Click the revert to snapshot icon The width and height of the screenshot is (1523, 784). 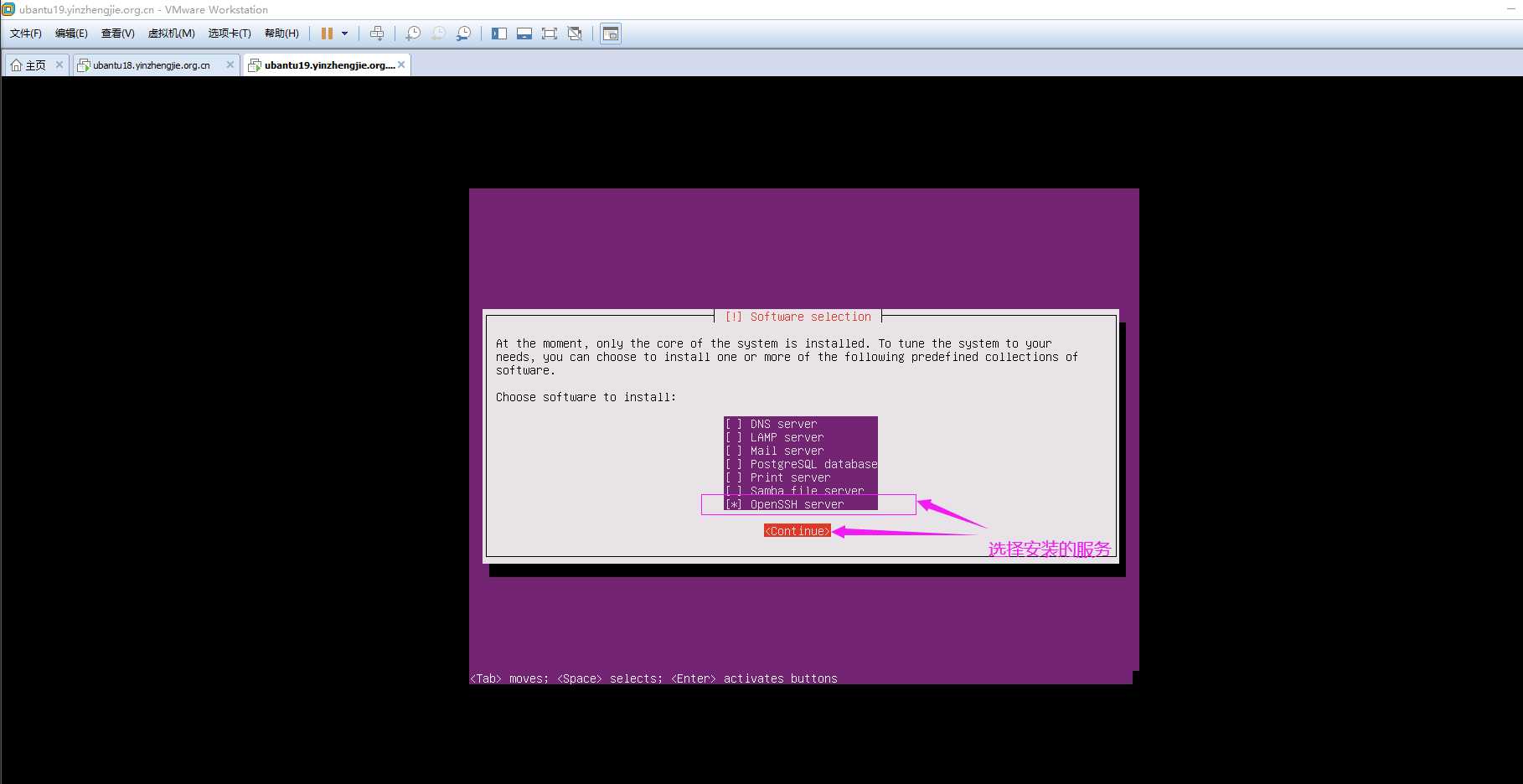pos(438,34)
